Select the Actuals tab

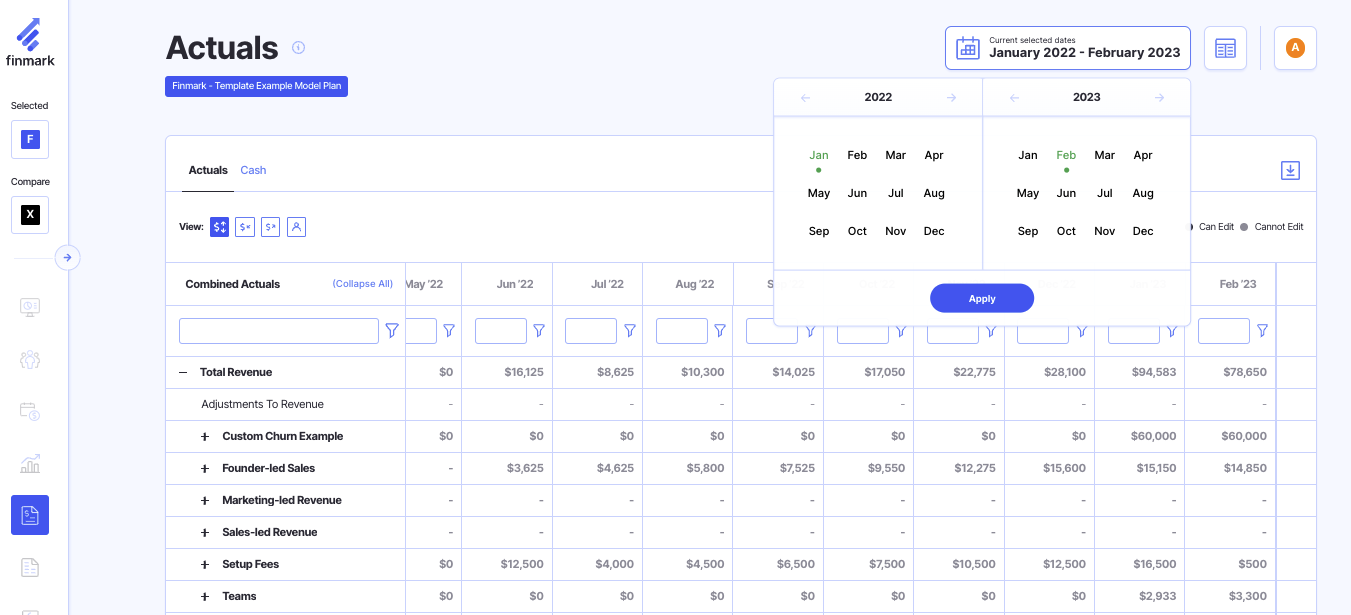click(208, 170)
